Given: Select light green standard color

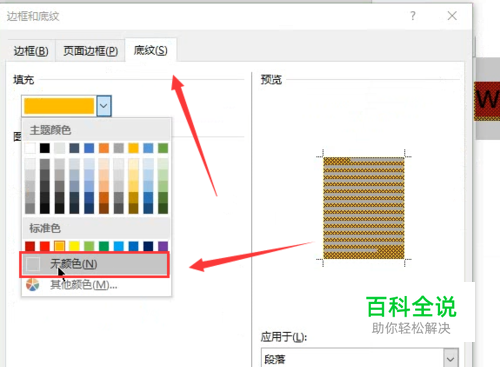Looking at the screenshot, I should pyautogui.click(x=89, y=246).
